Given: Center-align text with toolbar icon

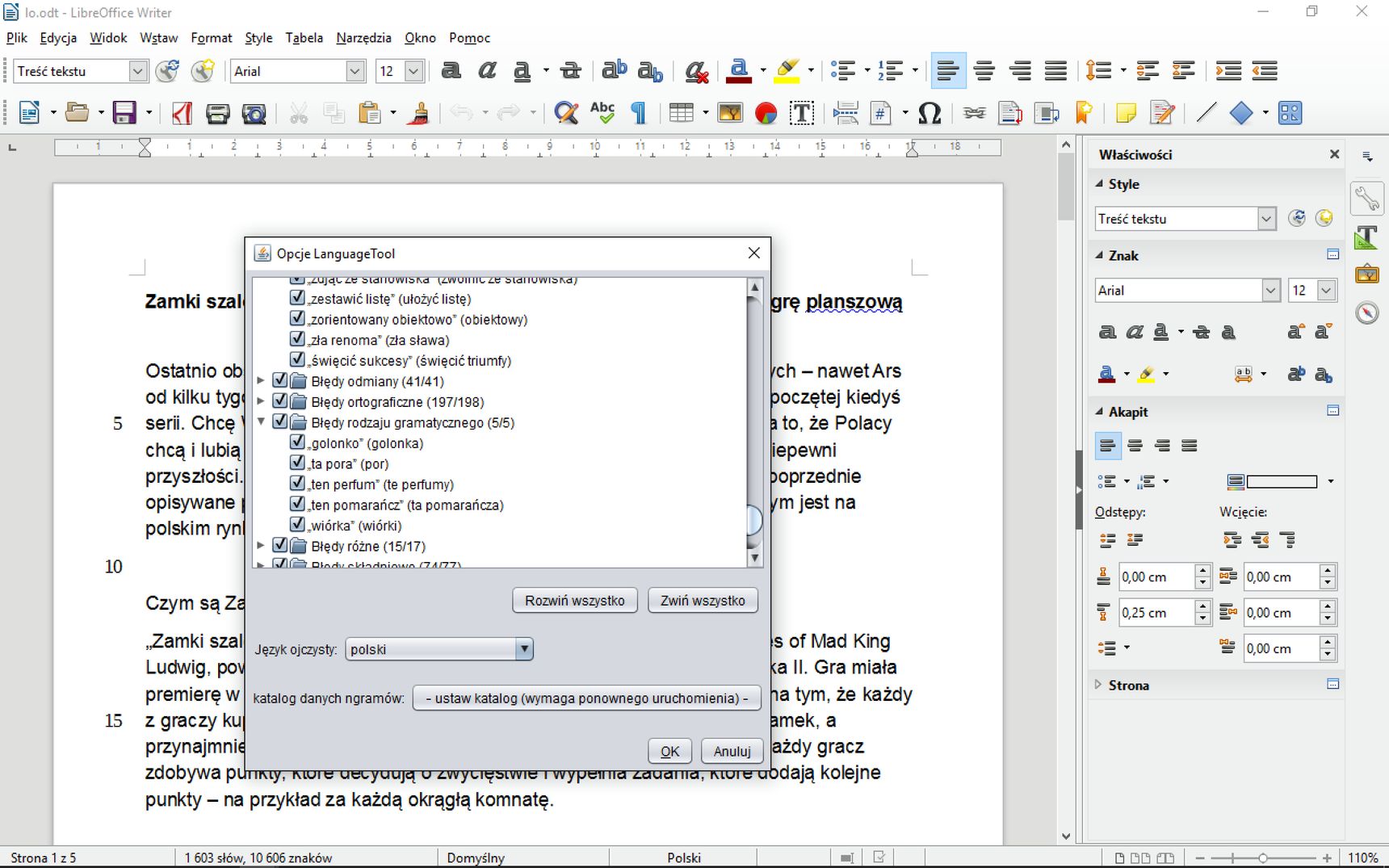Looking at the screenshot, I should [x=984, y=71].
